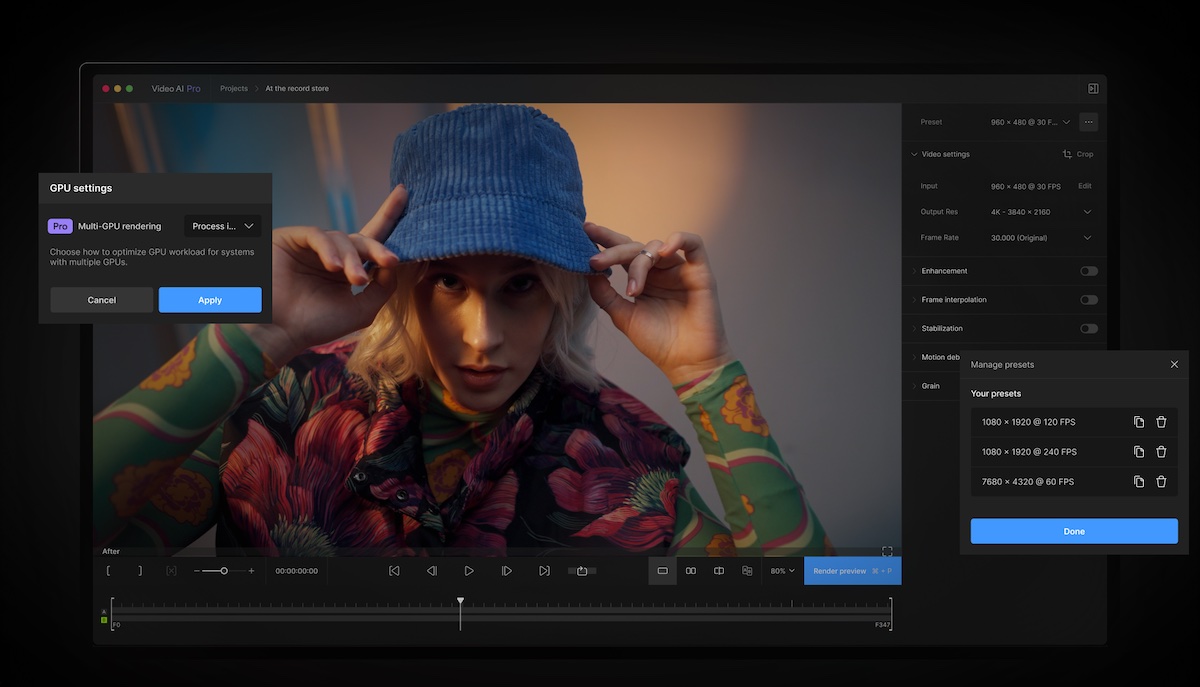This screenshot has height=687, width=1200.
Task: Click the preview overlay comparison icon
Action: click(x=747, y=570)
